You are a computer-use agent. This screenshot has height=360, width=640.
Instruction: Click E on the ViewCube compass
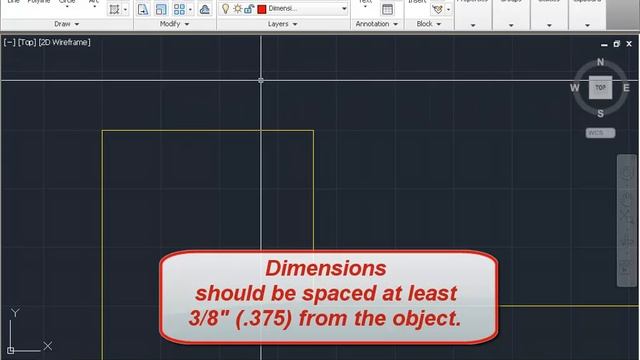[x=626, y=88]
